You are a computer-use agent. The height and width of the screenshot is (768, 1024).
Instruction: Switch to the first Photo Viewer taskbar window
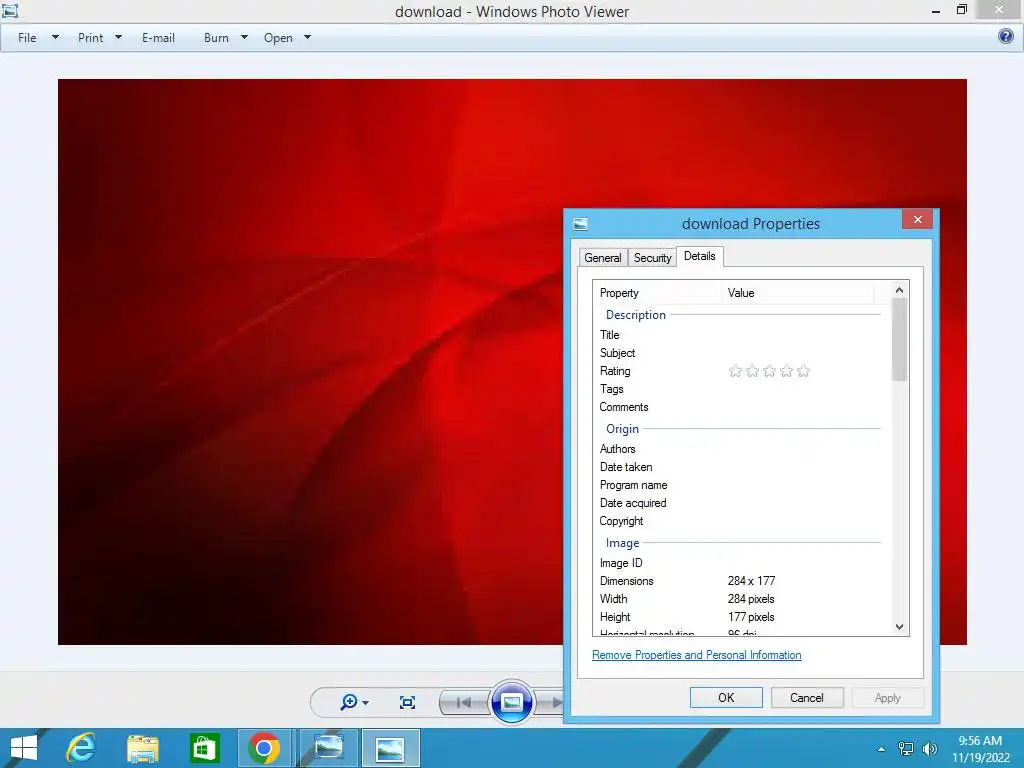click(x=328, y=748)
